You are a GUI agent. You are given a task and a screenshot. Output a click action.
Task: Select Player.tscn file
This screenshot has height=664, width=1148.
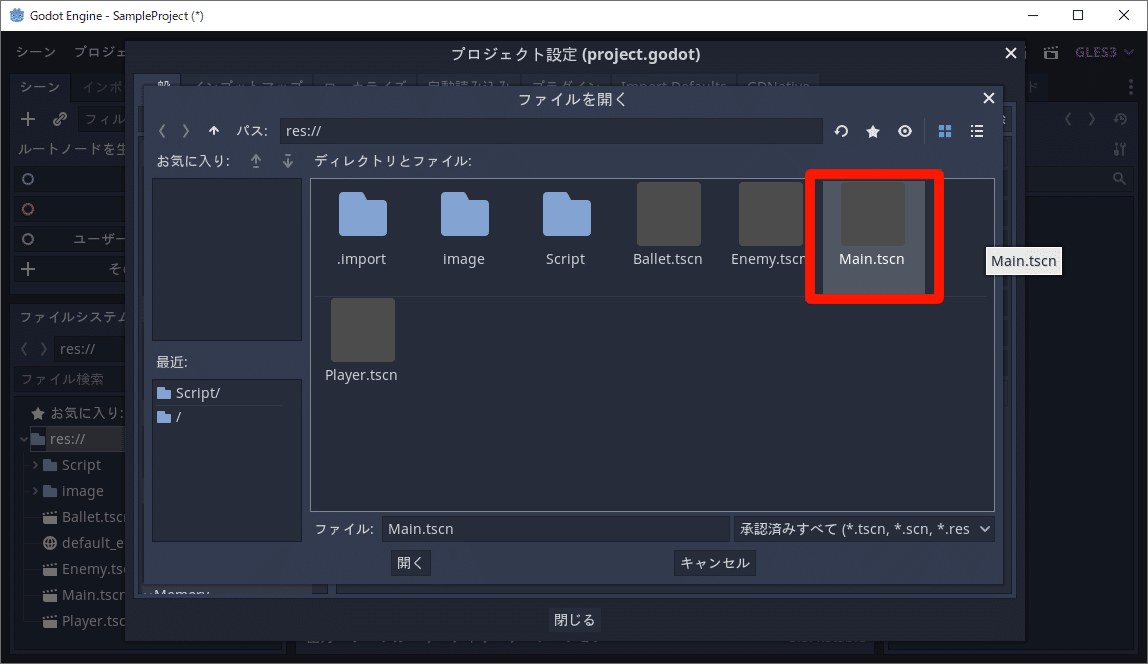[x=362, y=341]
